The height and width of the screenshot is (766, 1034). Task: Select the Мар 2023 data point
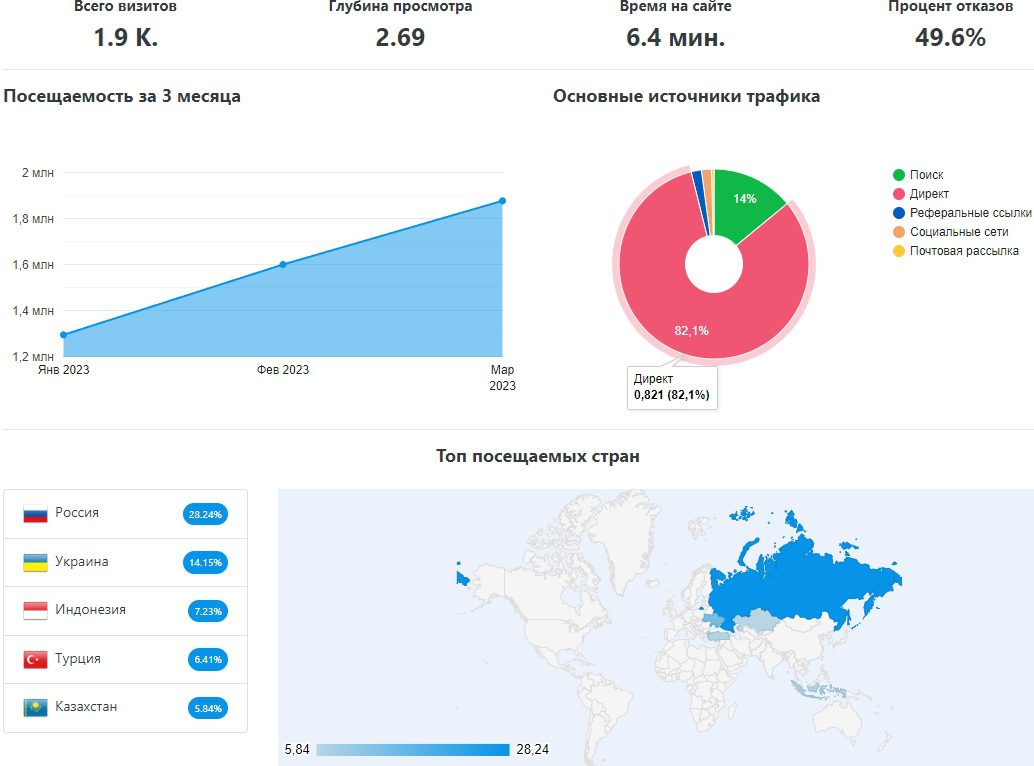coord(502,201)
